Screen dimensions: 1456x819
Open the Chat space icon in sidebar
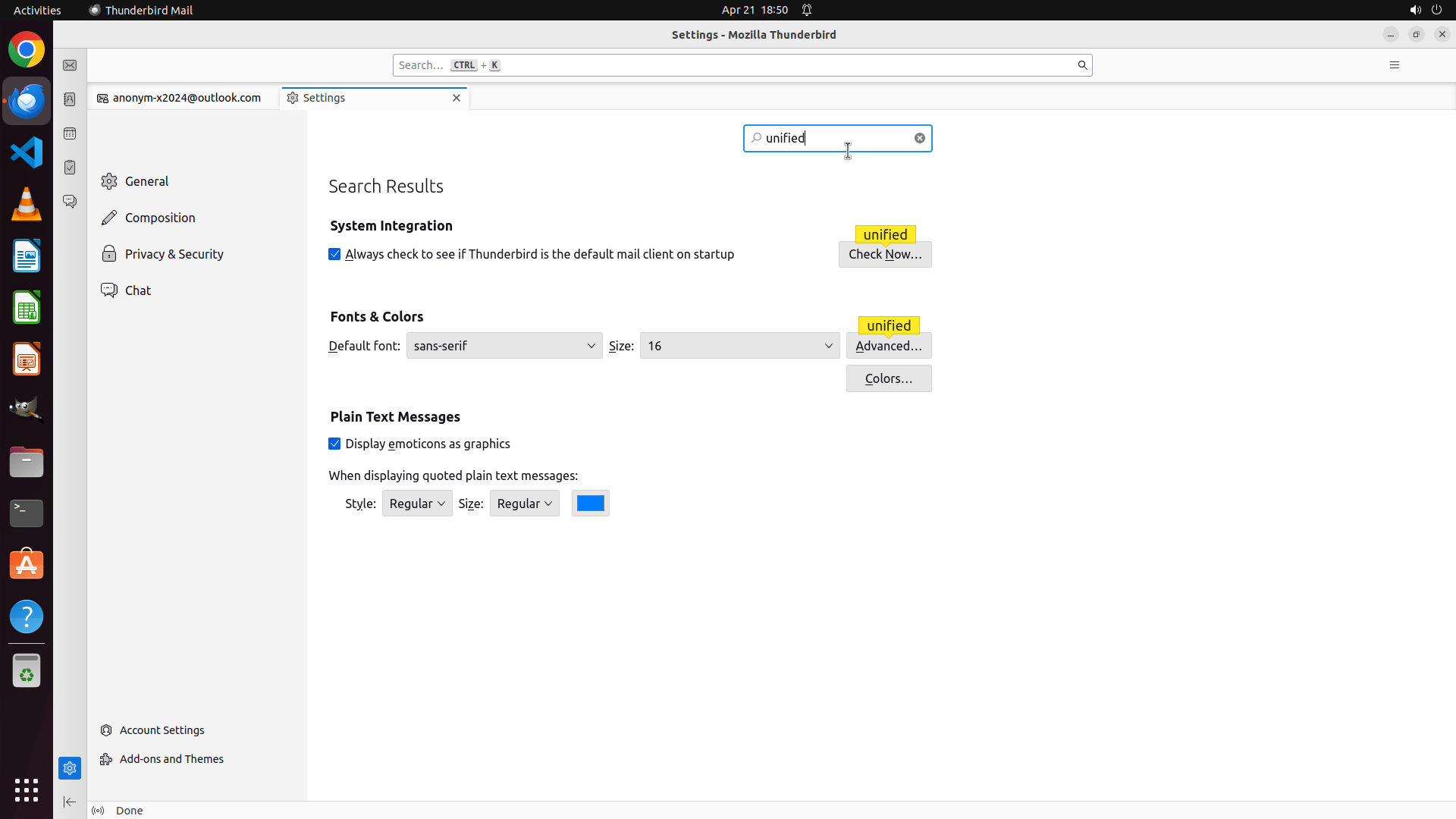(70, 202)
